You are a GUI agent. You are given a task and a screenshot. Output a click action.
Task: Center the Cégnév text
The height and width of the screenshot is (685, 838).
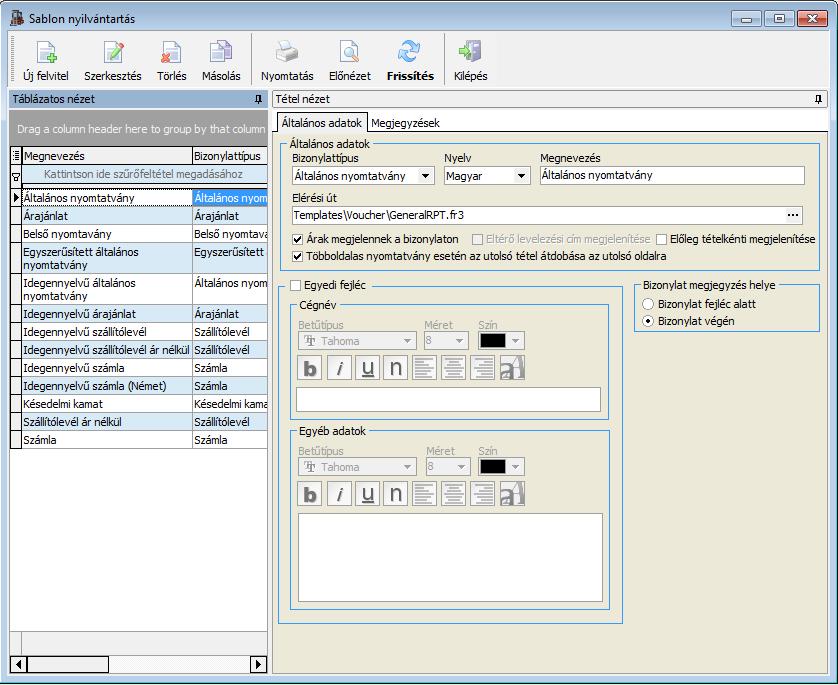[454, 368]
